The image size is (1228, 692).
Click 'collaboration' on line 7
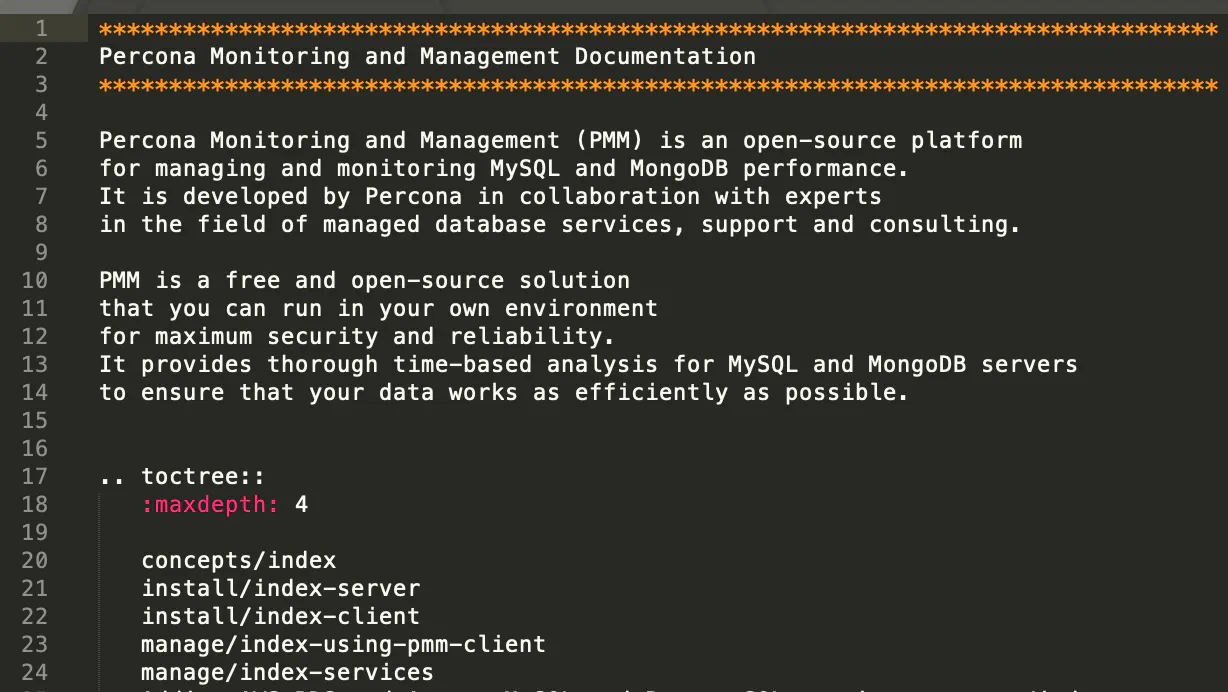(609, 196)
